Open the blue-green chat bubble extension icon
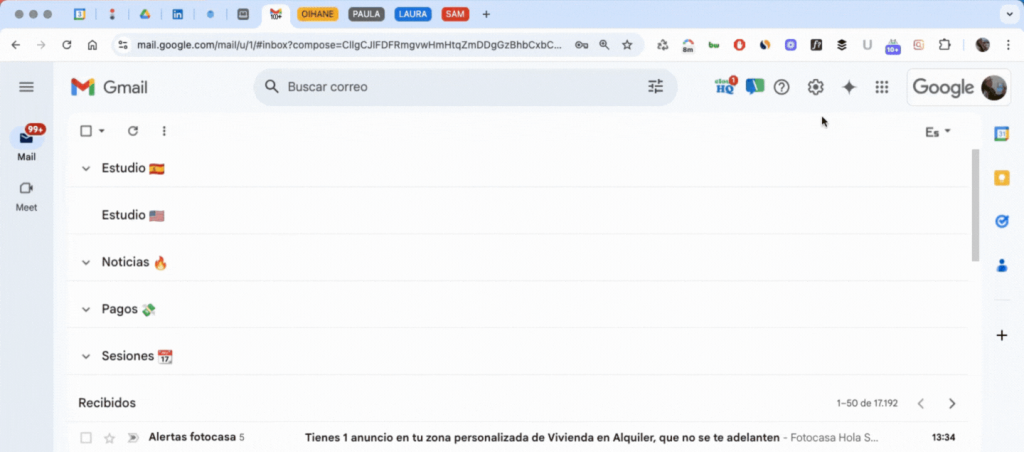The height and width of the screenshot is (452, 1024). 755,87
